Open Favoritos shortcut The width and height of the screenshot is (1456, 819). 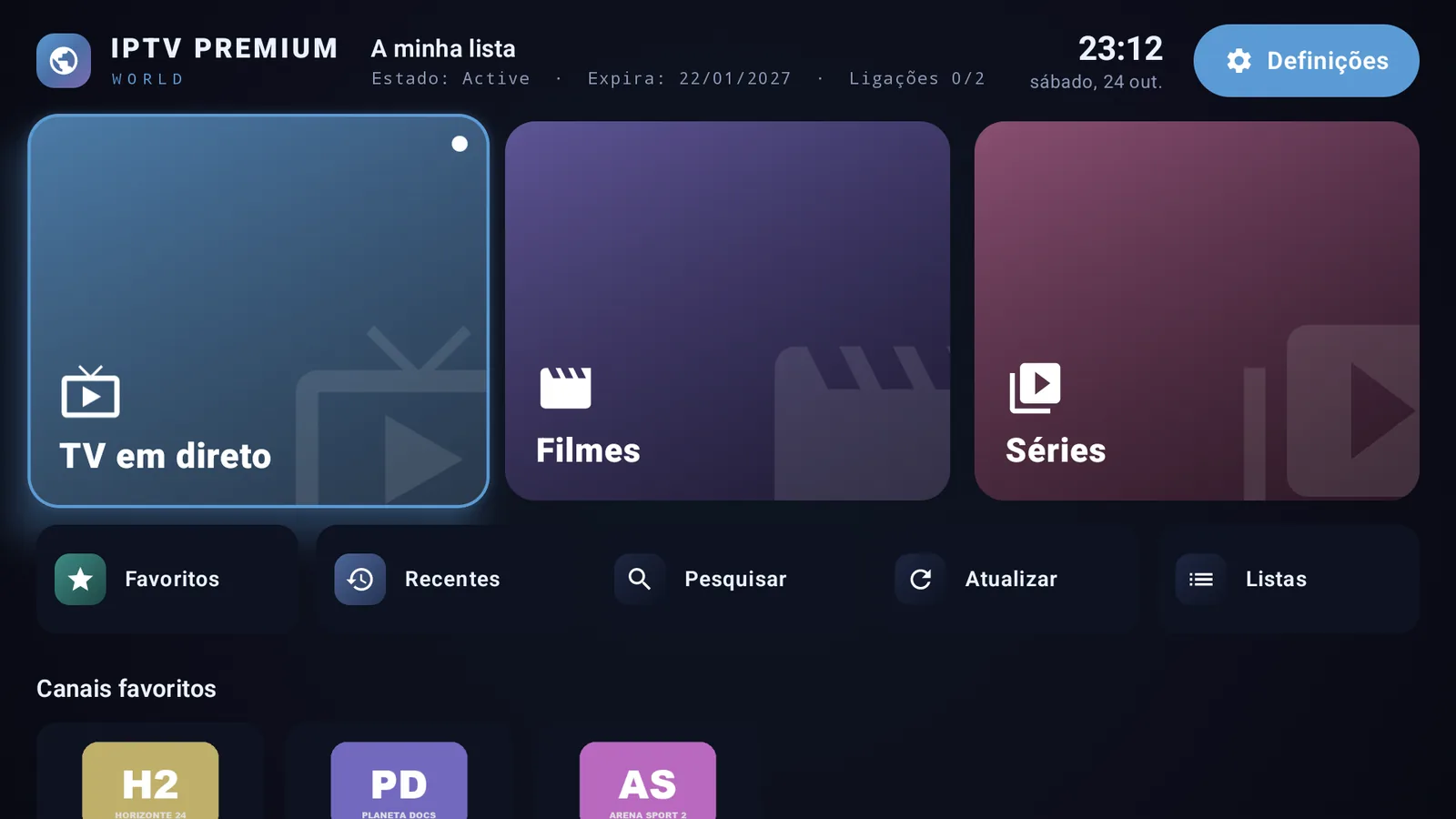(167, 580)
